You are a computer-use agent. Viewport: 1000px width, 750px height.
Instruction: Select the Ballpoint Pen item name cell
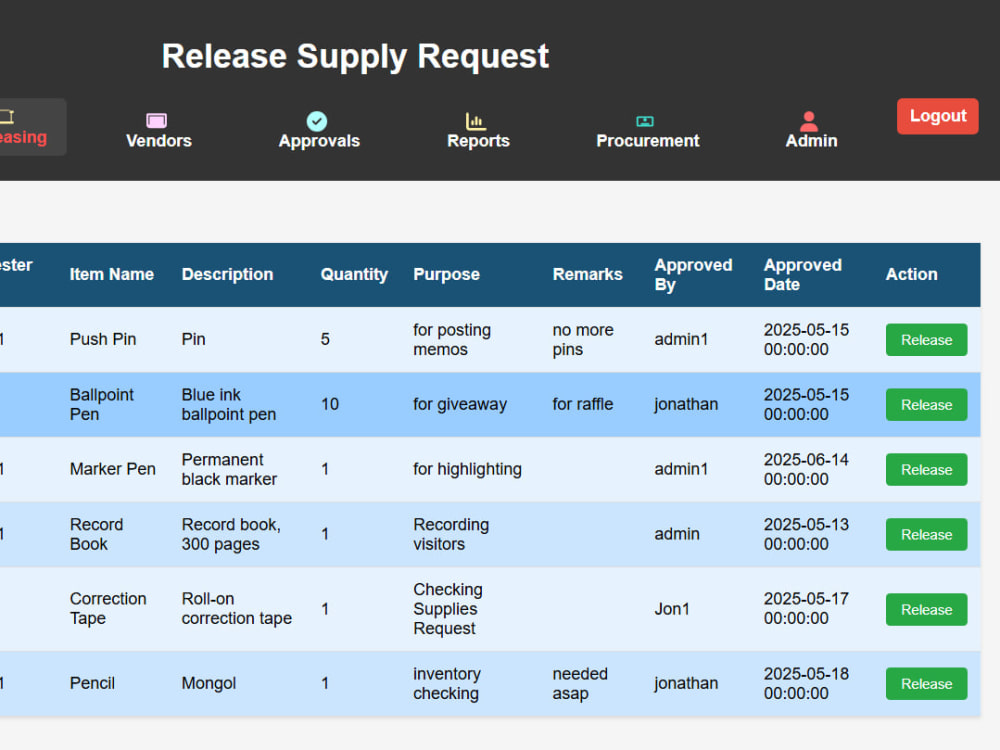(x=101, y=404)
